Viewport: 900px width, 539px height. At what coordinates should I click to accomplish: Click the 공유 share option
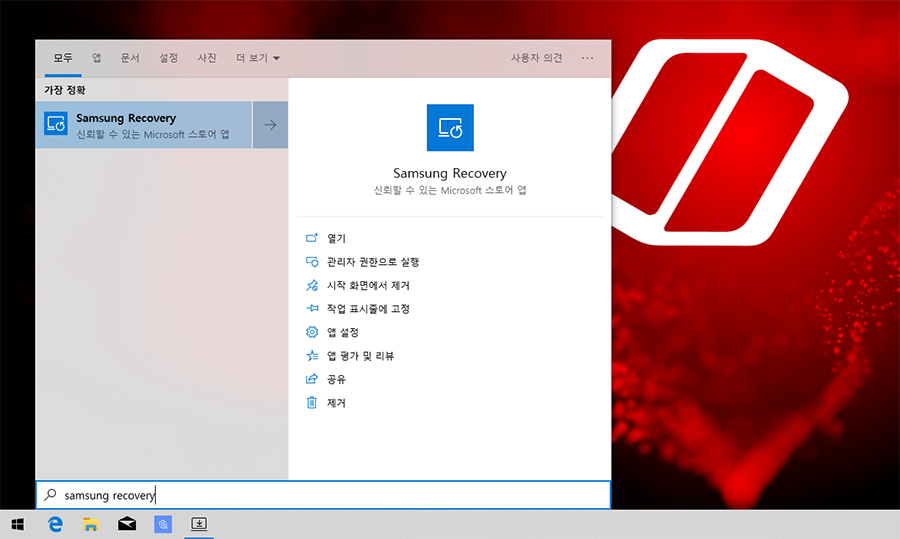point(336,379)
